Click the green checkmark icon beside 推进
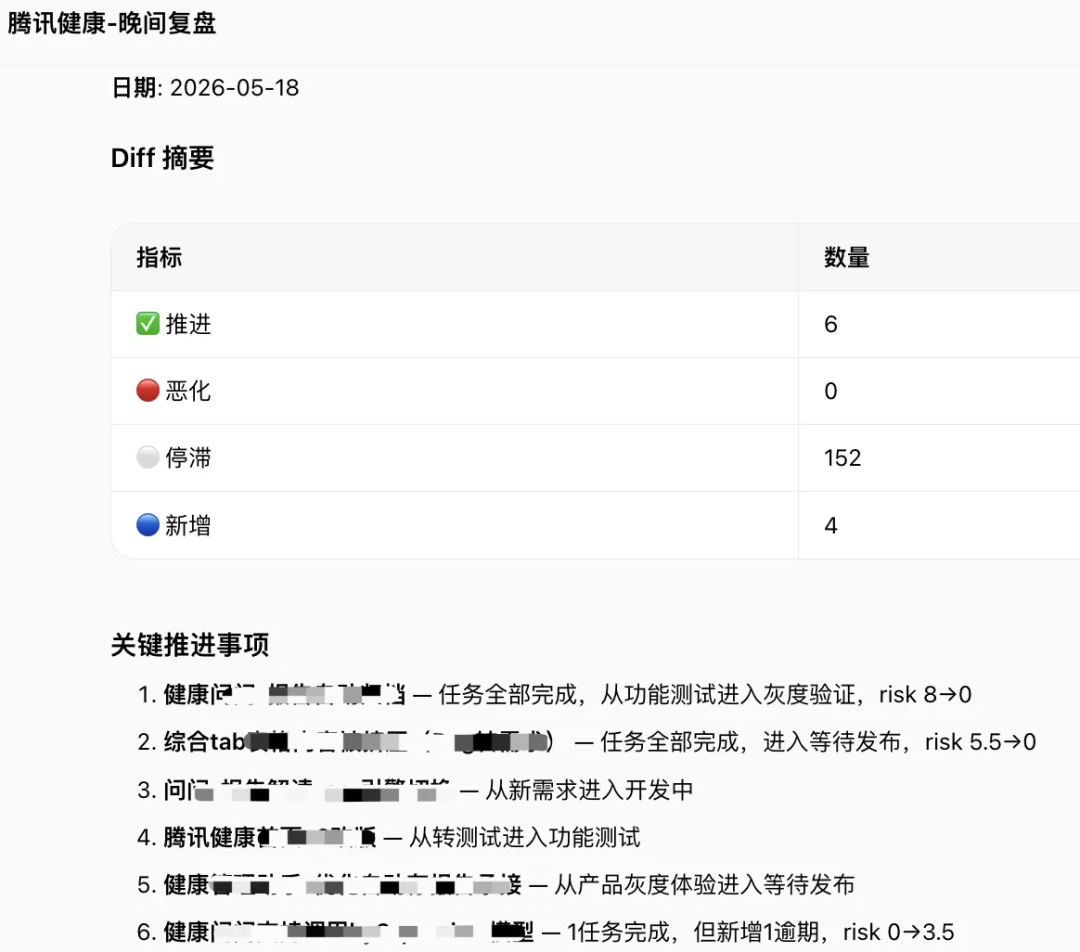This screenshot has width=1080, height=952. click(147, 323)
